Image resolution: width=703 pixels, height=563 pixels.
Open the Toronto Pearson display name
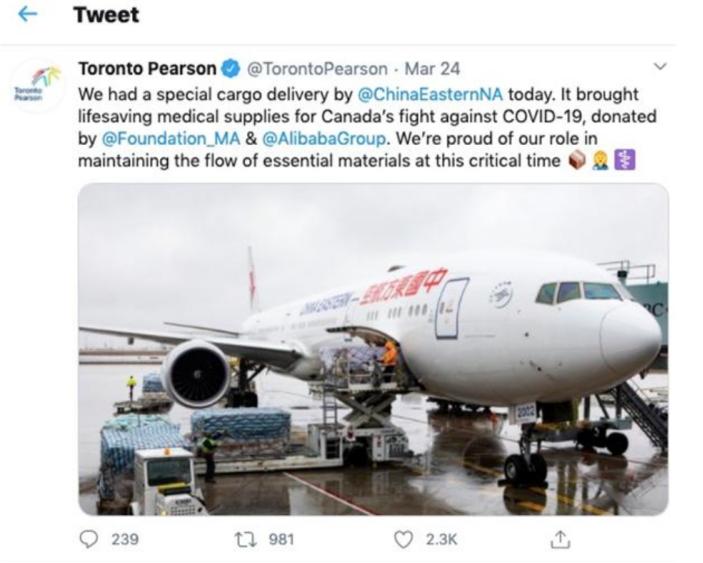click(x=147, y=70)
